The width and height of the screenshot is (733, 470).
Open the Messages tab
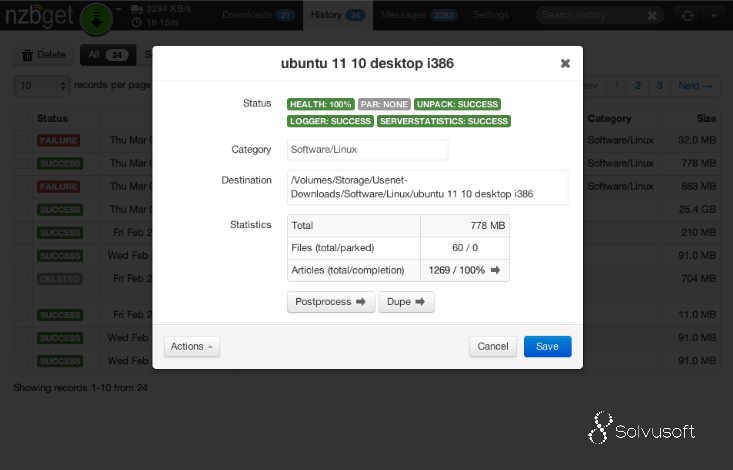tap(418, 15)
